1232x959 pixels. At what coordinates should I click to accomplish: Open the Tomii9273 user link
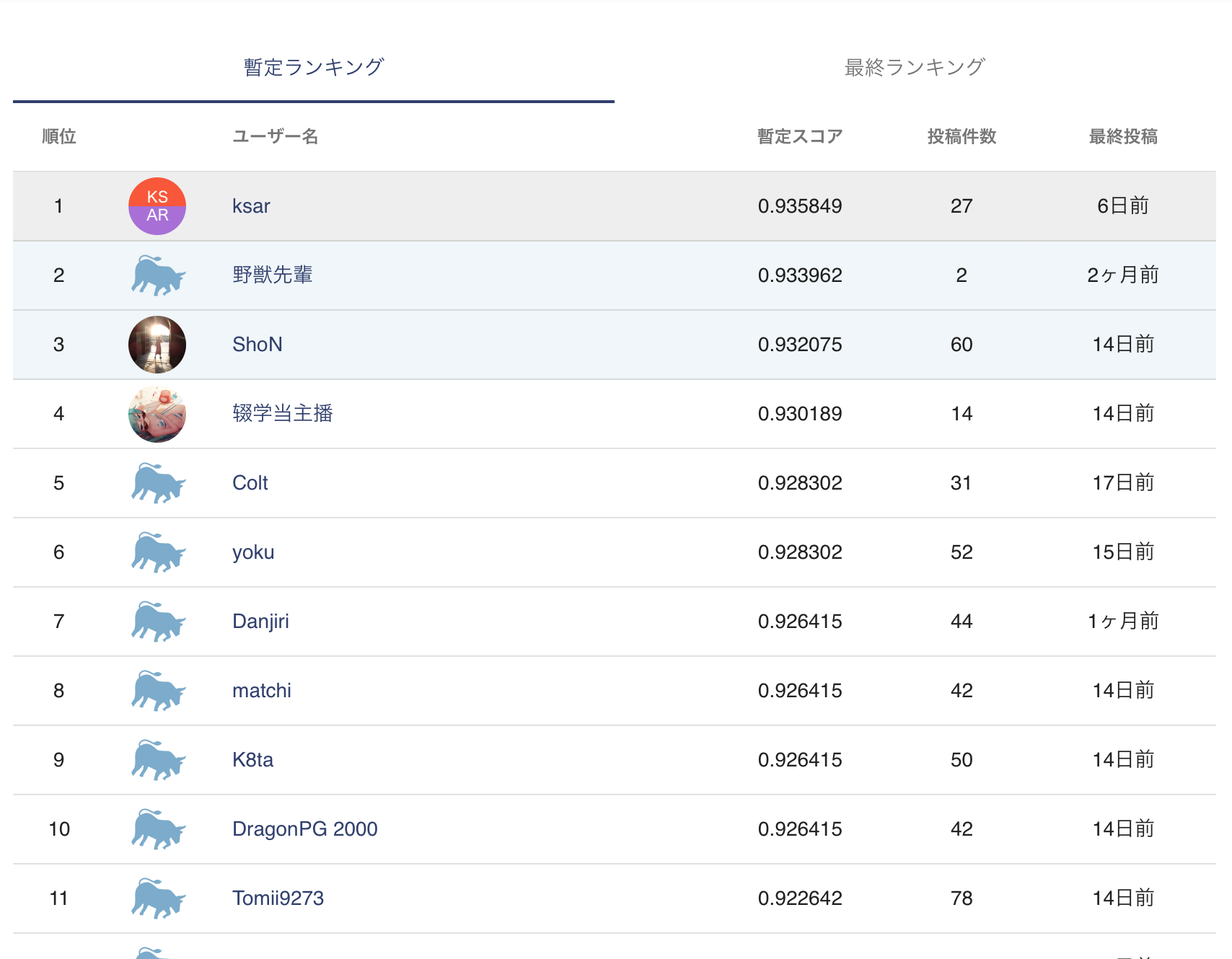278,898
